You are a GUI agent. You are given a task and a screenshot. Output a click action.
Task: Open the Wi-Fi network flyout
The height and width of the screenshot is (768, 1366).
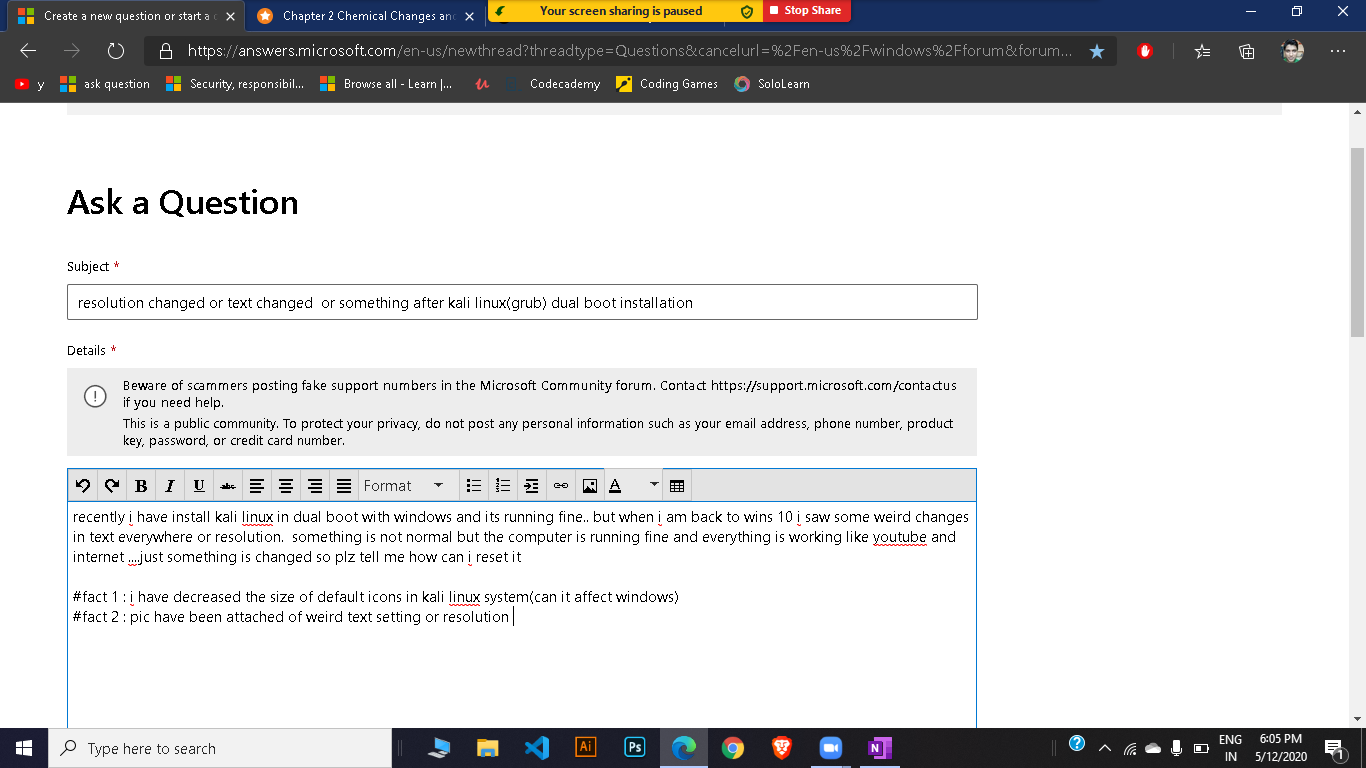coord(1130,748)
